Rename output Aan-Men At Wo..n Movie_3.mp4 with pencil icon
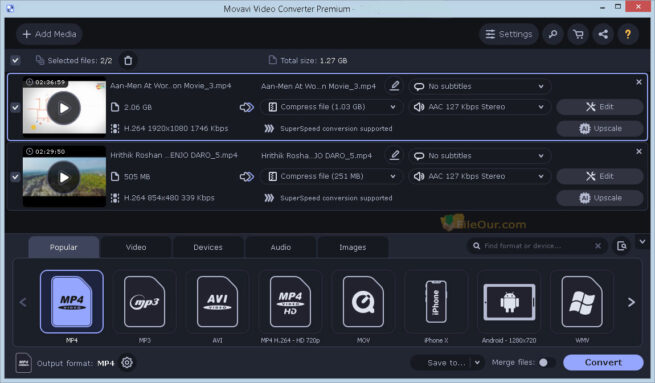This screenshot has width=655, height=383. click(x=394, y=86)
